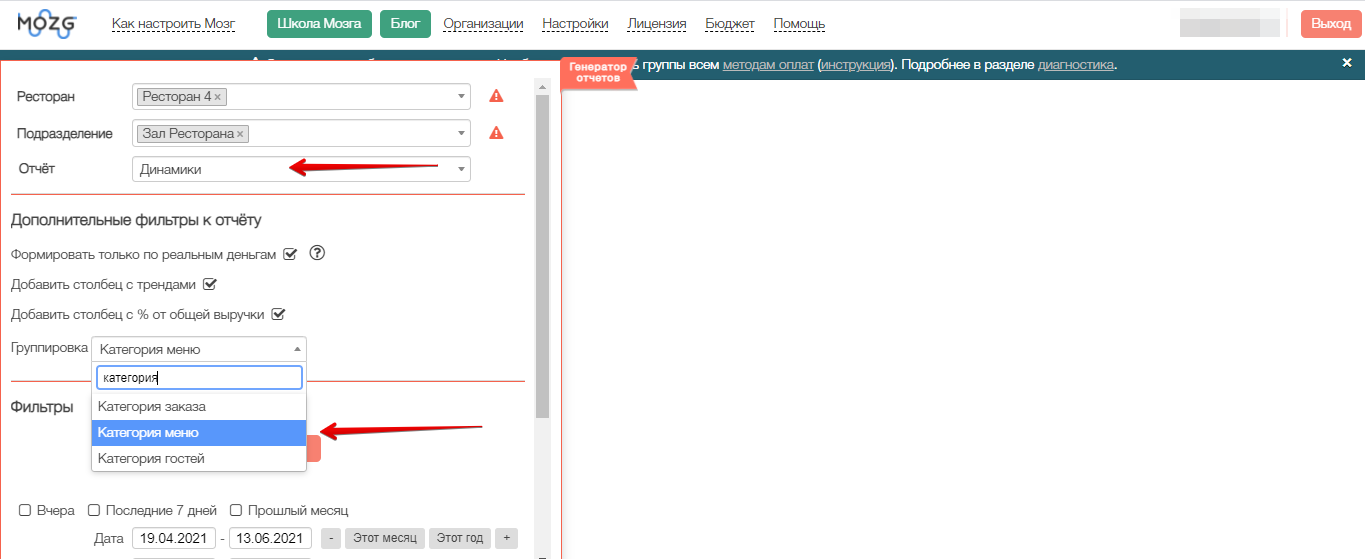Click the MOZG logo
This screenshot has width=1365, height=559.
coord(47,24)
